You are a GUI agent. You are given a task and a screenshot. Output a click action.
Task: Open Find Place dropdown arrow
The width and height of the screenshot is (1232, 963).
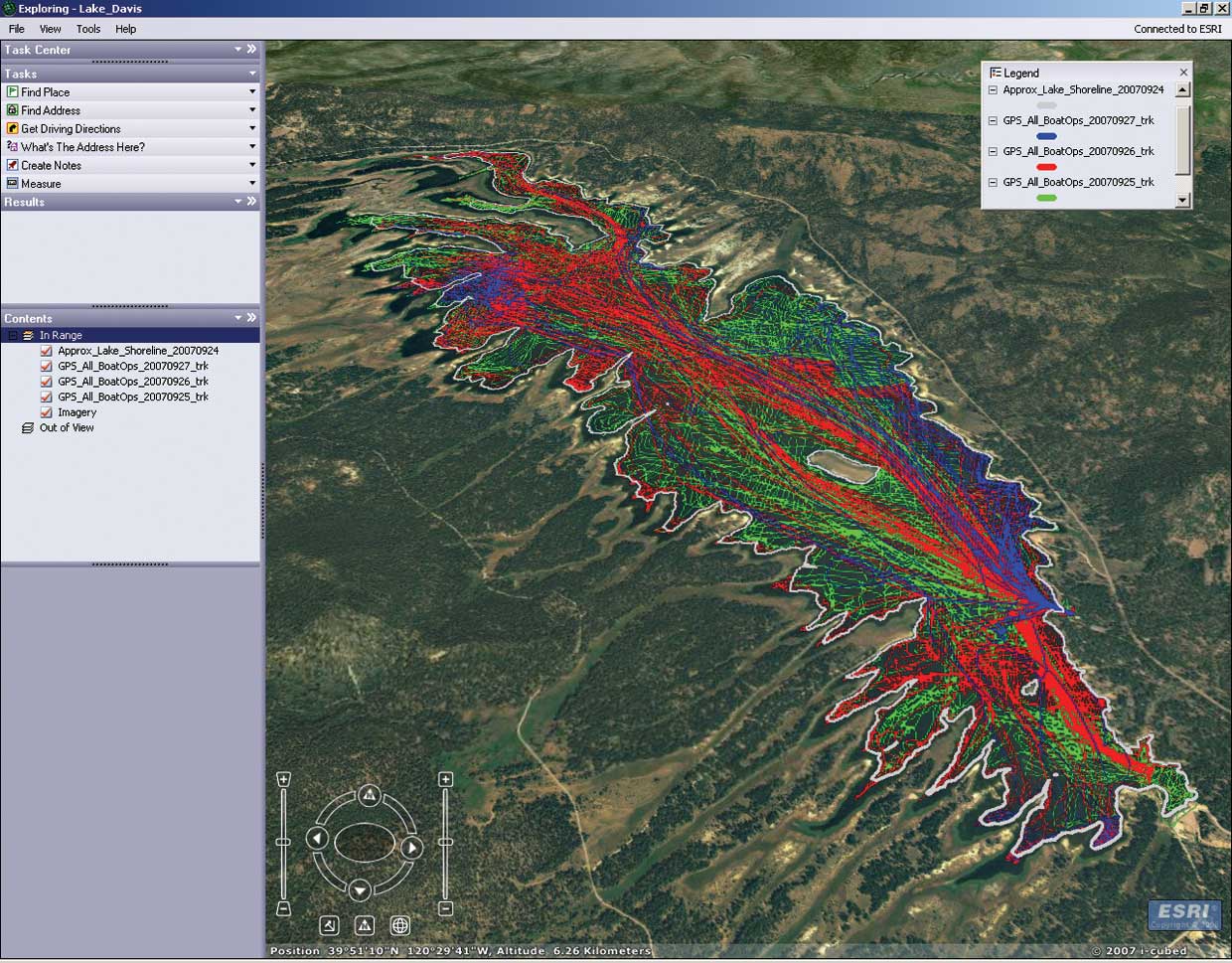click(x=251, y=91)
